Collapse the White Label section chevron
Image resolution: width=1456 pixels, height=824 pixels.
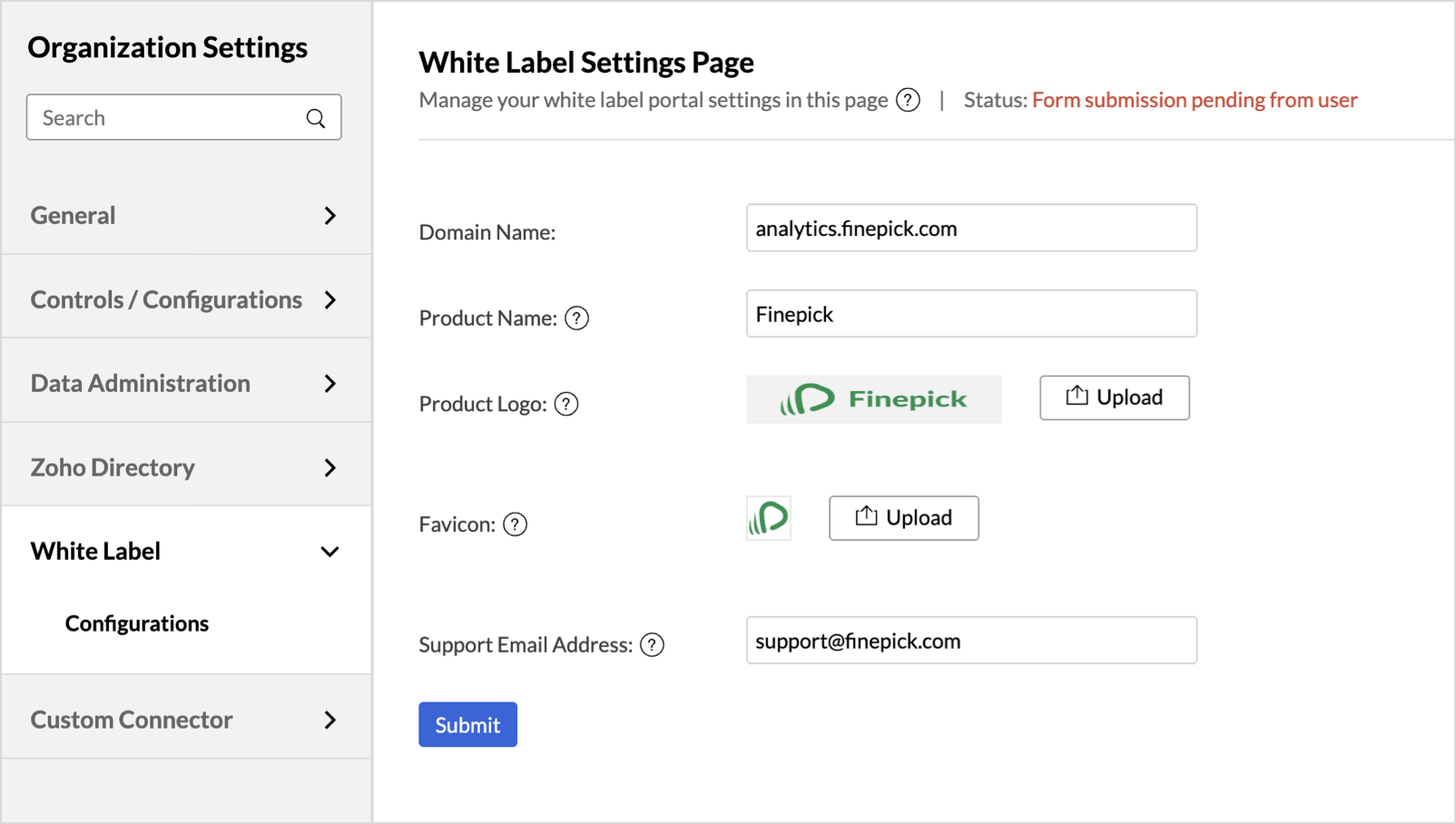(x=330, y=552)
